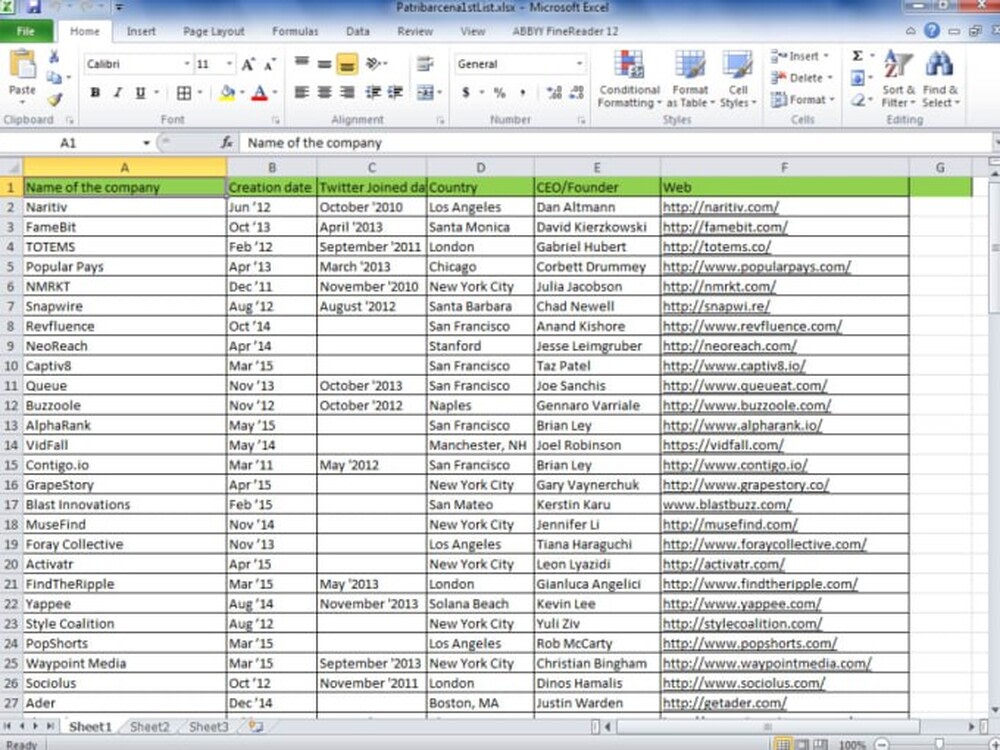This screenshot has height=750, width=1000.
Task: Open the Calibri font name dropdown
Action: (187, 64)
